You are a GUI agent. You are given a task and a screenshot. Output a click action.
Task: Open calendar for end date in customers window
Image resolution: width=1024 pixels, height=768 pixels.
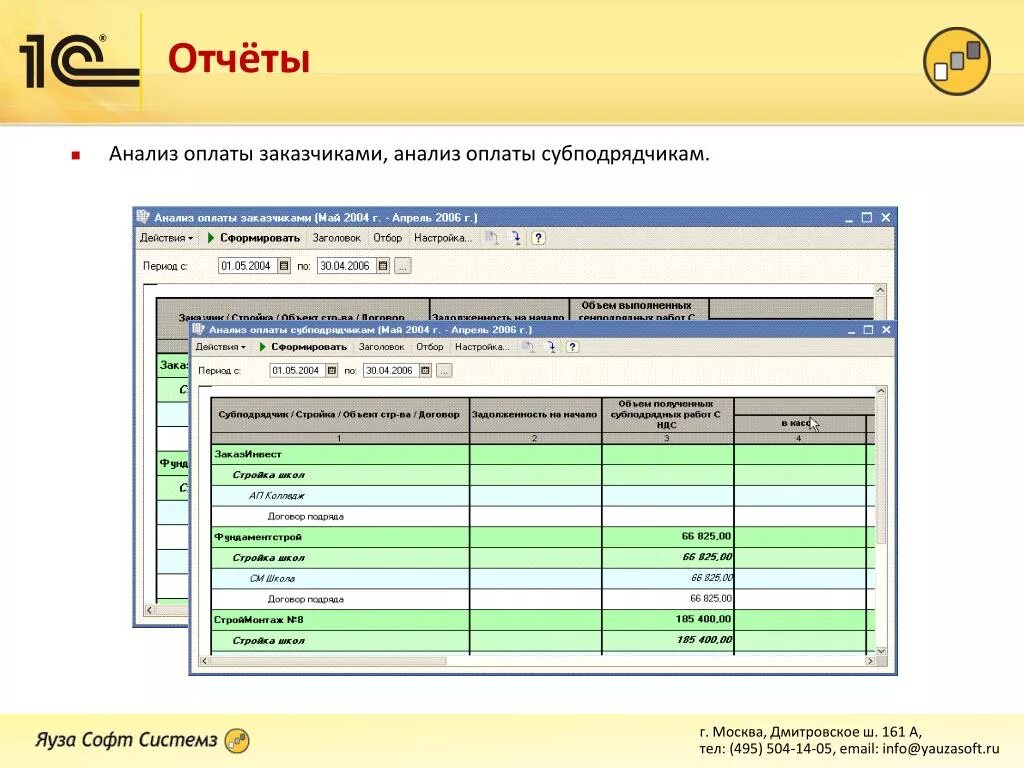383,266
